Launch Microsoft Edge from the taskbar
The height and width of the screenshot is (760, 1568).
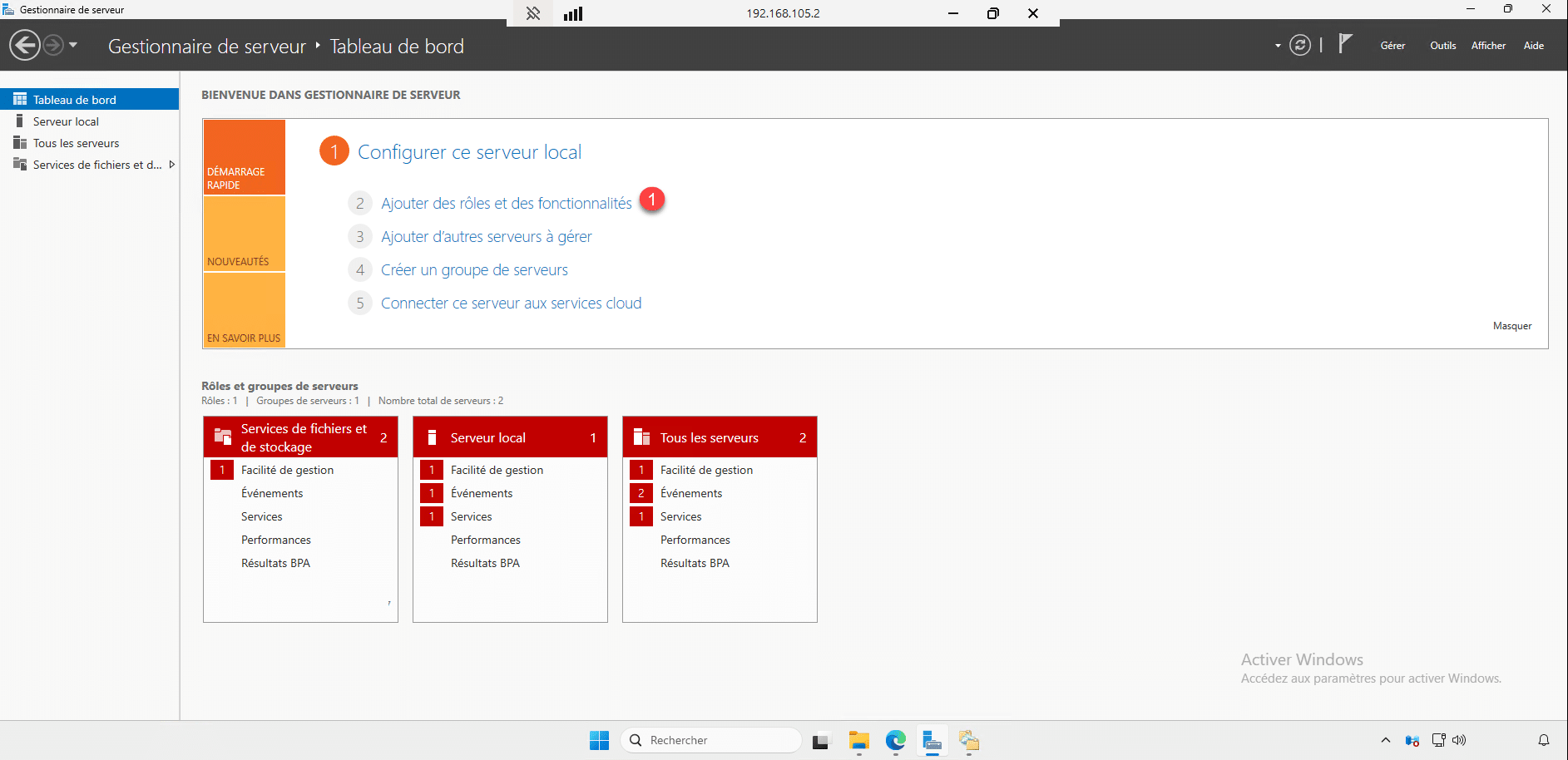coord(895,740)
